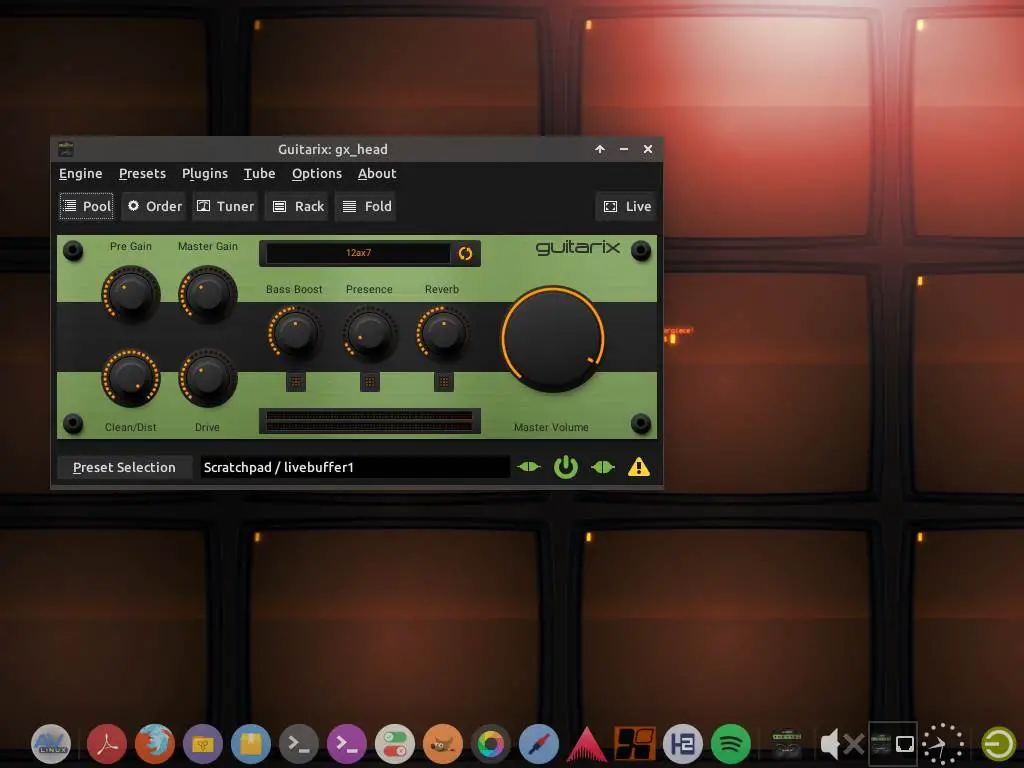Launch the purple terminal from dock
This screenshot has height=768, width=1024.
point(347,743)
